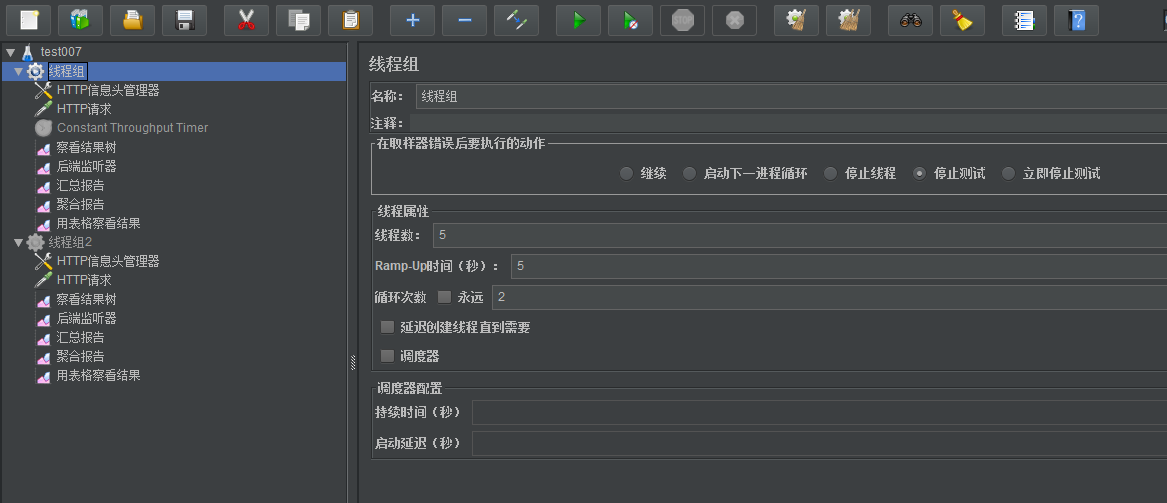The image size is (1167, 503).
Task: Save the test plan with floppy icon
Action: [x=185, y=20]
